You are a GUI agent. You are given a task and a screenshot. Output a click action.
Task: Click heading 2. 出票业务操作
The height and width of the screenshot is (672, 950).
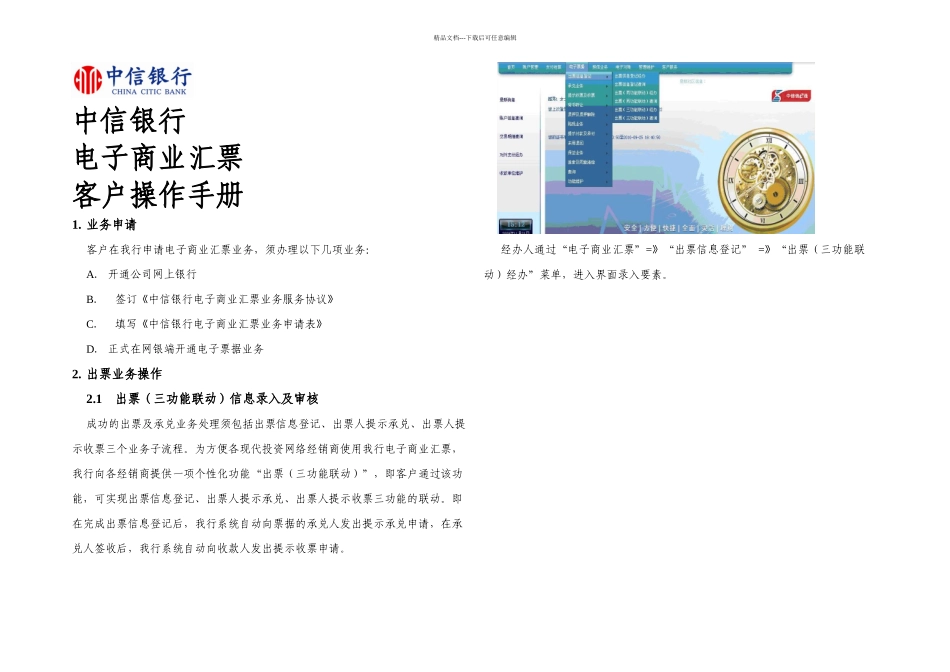117,374
